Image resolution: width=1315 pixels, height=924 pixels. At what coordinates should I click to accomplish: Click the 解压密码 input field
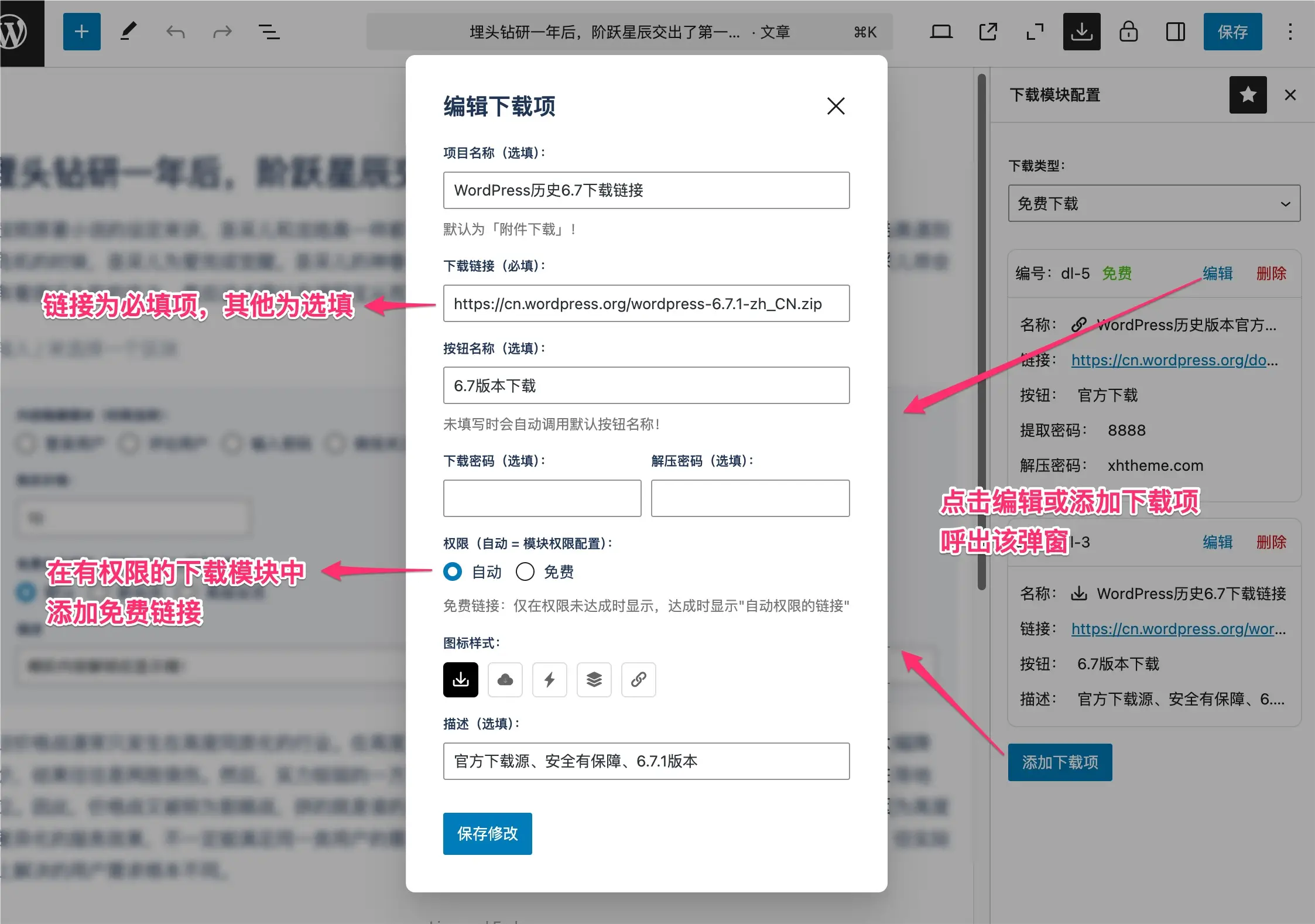(750, 498)
